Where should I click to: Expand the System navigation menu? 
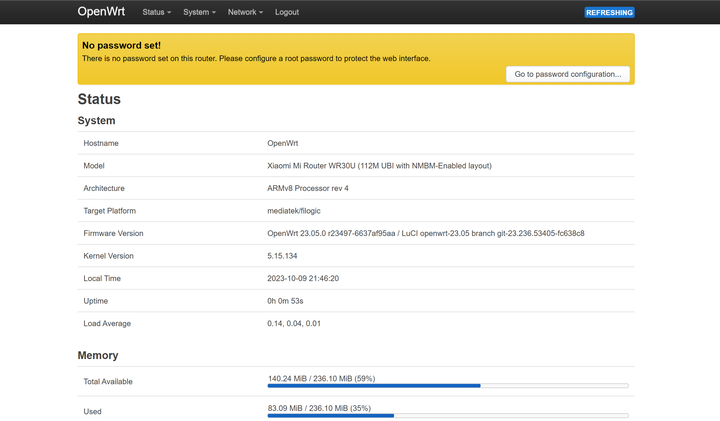click(199, 12)
